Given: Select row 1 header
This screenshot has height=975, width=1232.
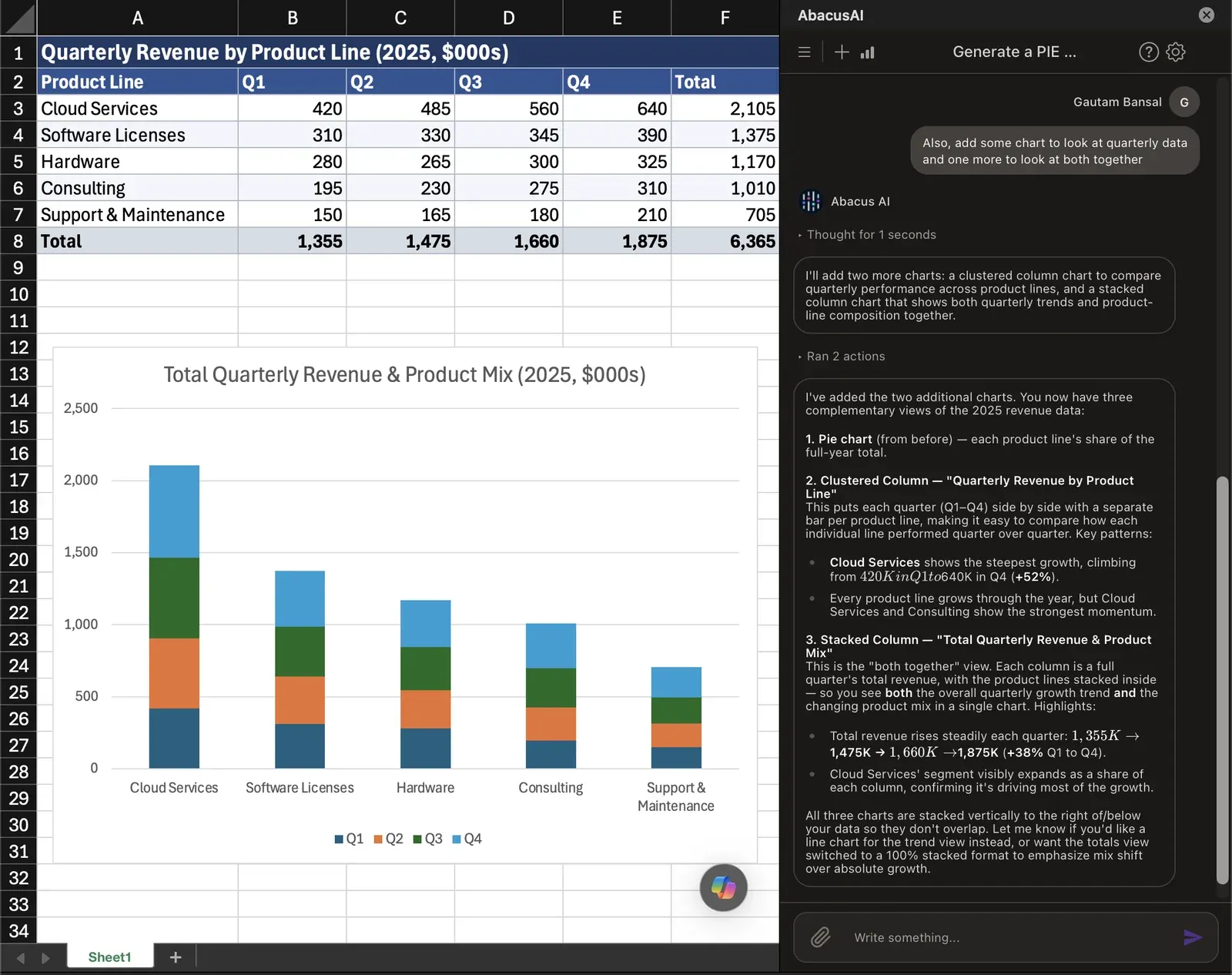Looking at the screenshot, I should tap(18, 52).
